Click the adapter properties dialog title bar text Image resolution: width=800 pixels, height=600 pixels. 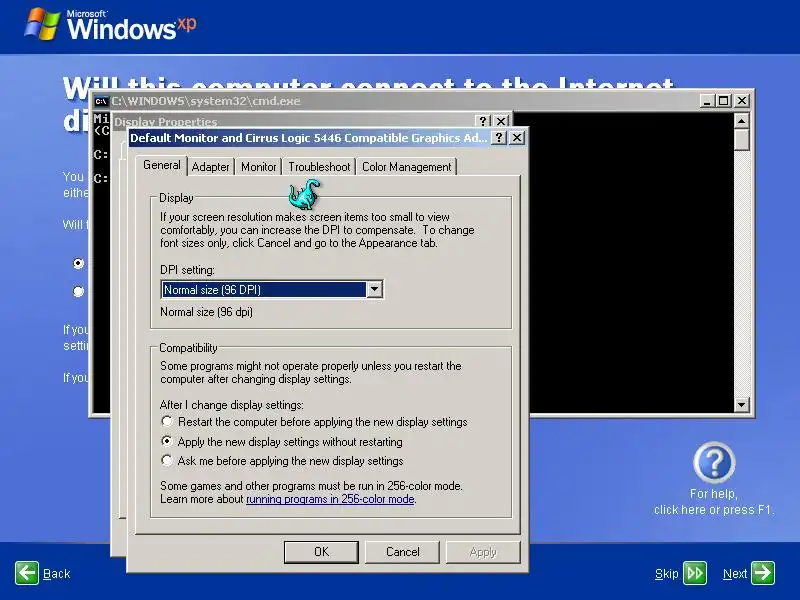309,138
